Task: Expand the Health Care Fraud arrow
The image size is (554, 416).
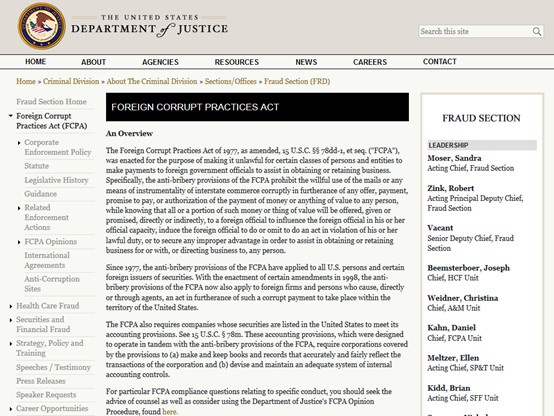Action: pyautogui.click(x=11, y=306)
